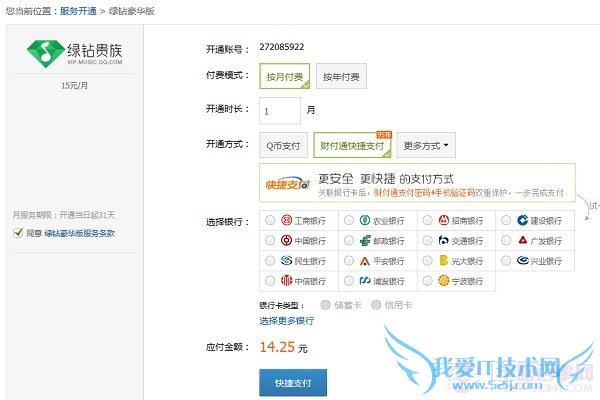Select the 民生银行 radio button
The image size is (600, 400).
(270, 260)
